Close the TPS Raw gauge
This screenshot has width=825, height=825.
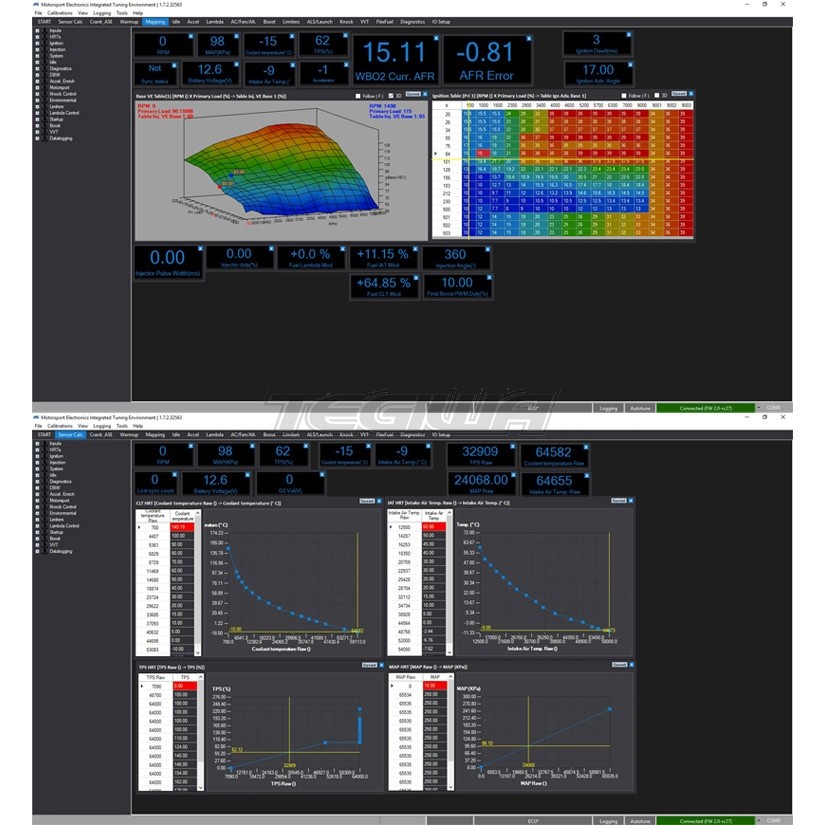click(x=511, y=448)
